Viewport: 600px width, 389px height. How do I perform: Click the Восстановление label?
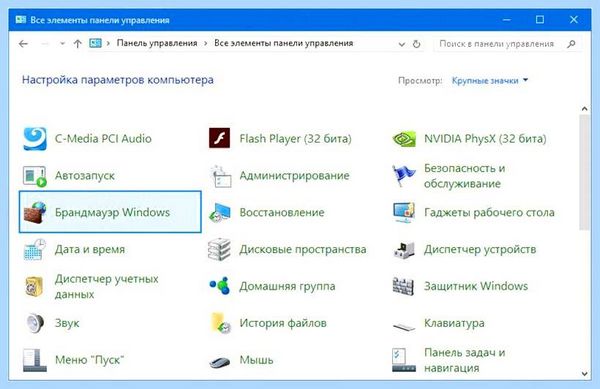tap(282, 212)
